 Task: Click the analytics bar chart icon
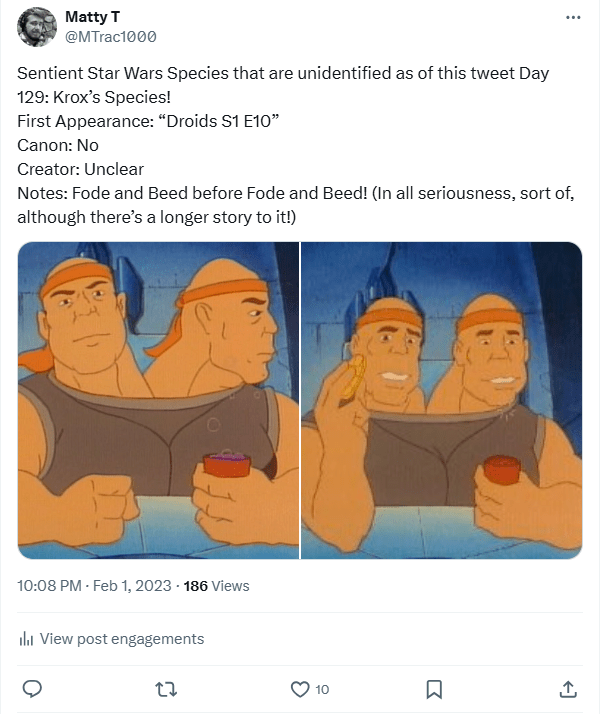[27, 639]
